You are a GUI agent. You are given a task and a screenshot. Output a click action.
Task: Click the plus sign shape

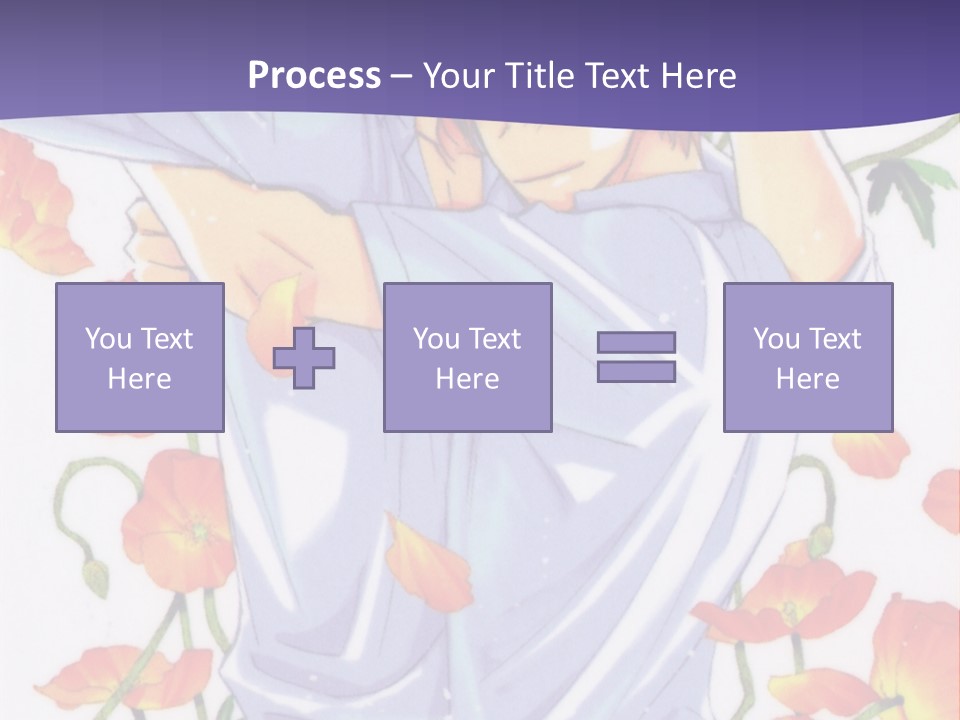coord(304,357)
